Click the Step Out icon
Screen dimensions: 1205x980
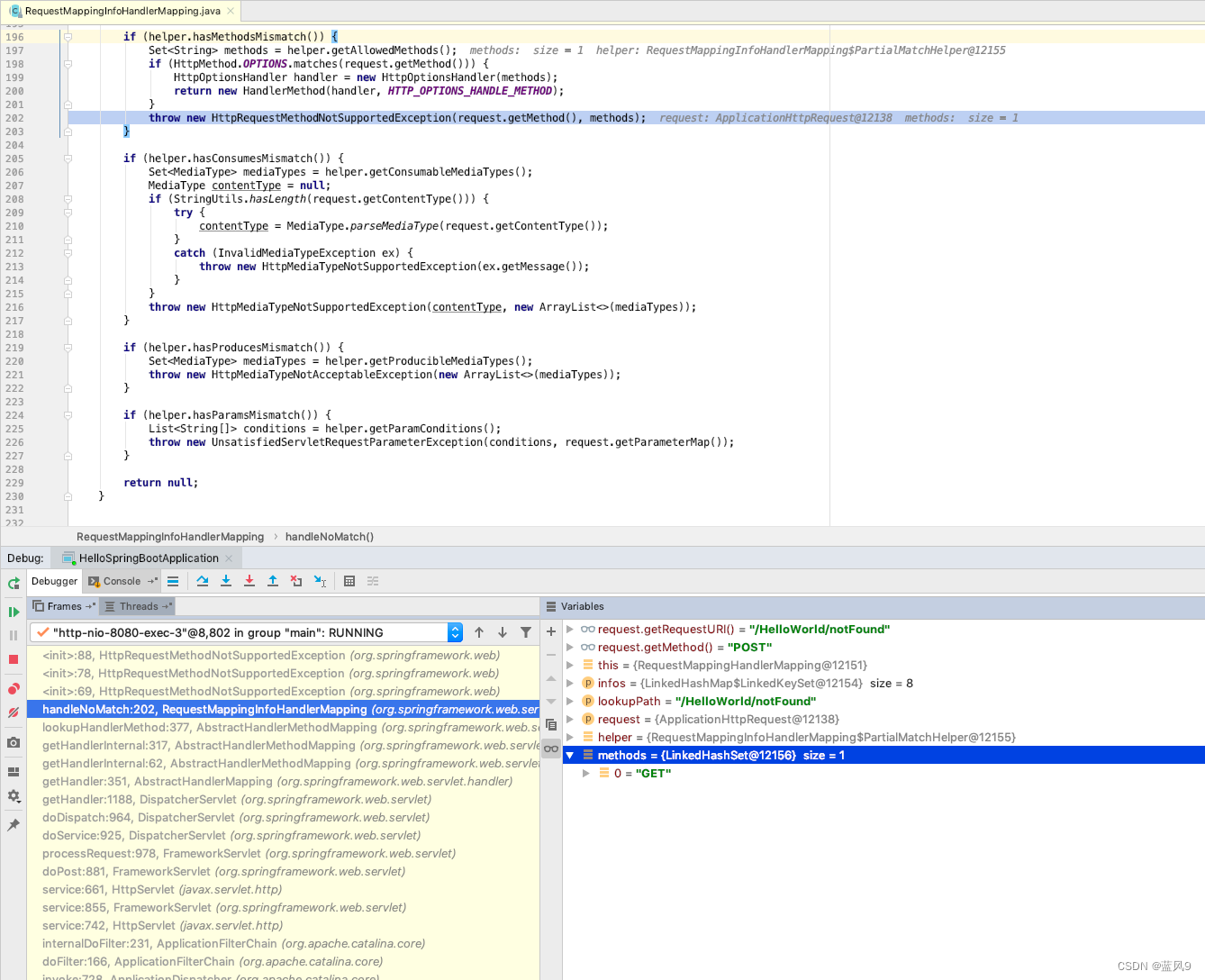tap(273, 581)
